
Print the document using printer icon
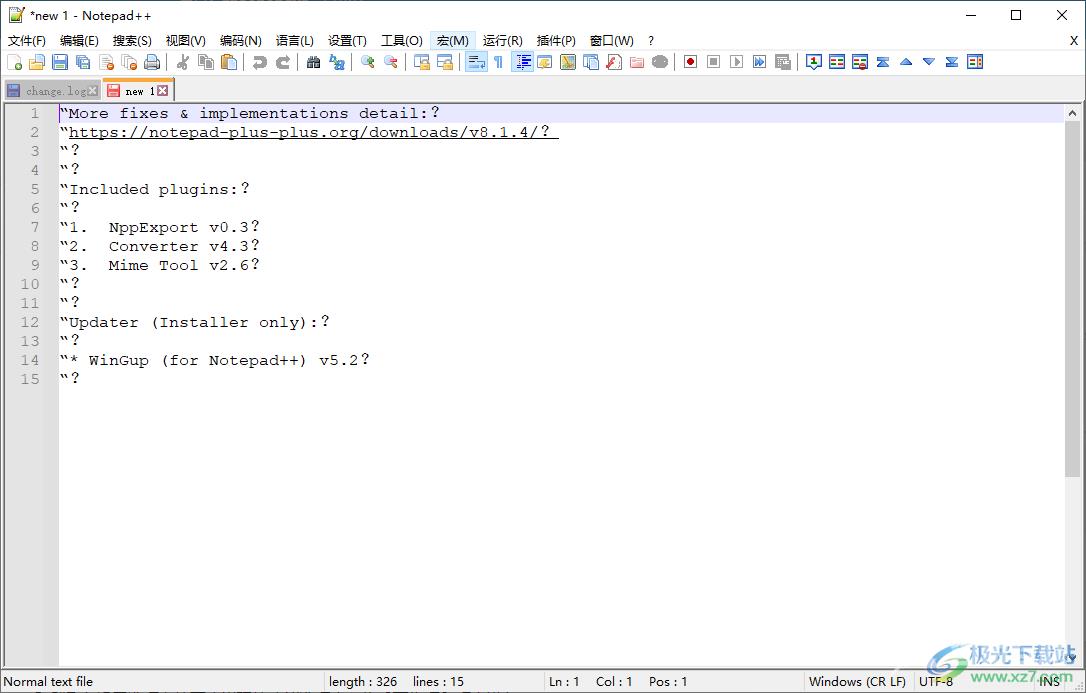pyautogui.click(x=152, y=62)
